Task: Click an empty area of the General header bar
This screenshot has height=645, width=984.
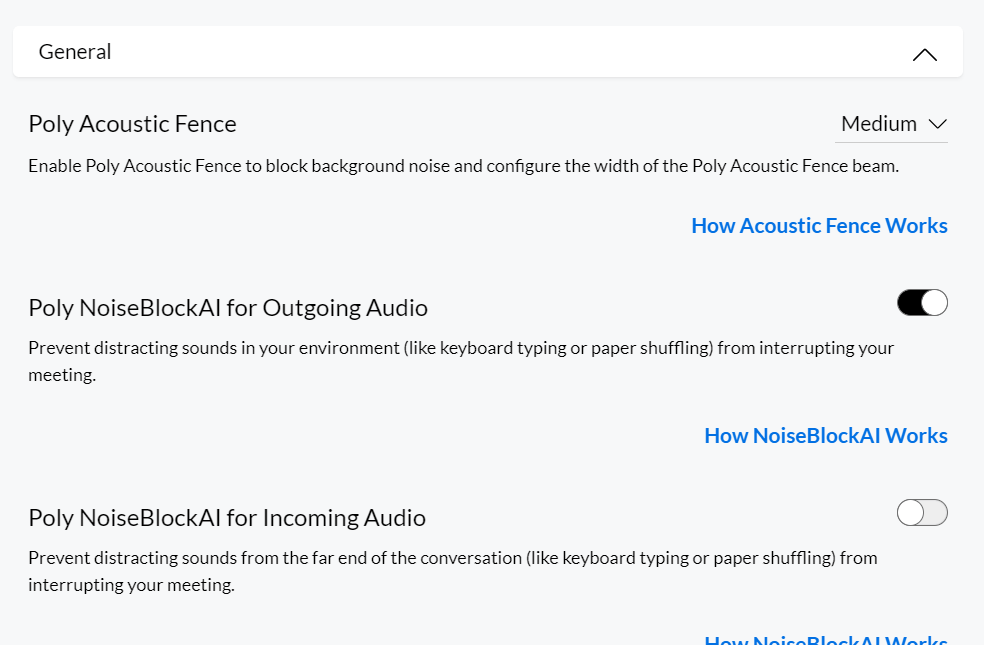Action: point(500,52)
